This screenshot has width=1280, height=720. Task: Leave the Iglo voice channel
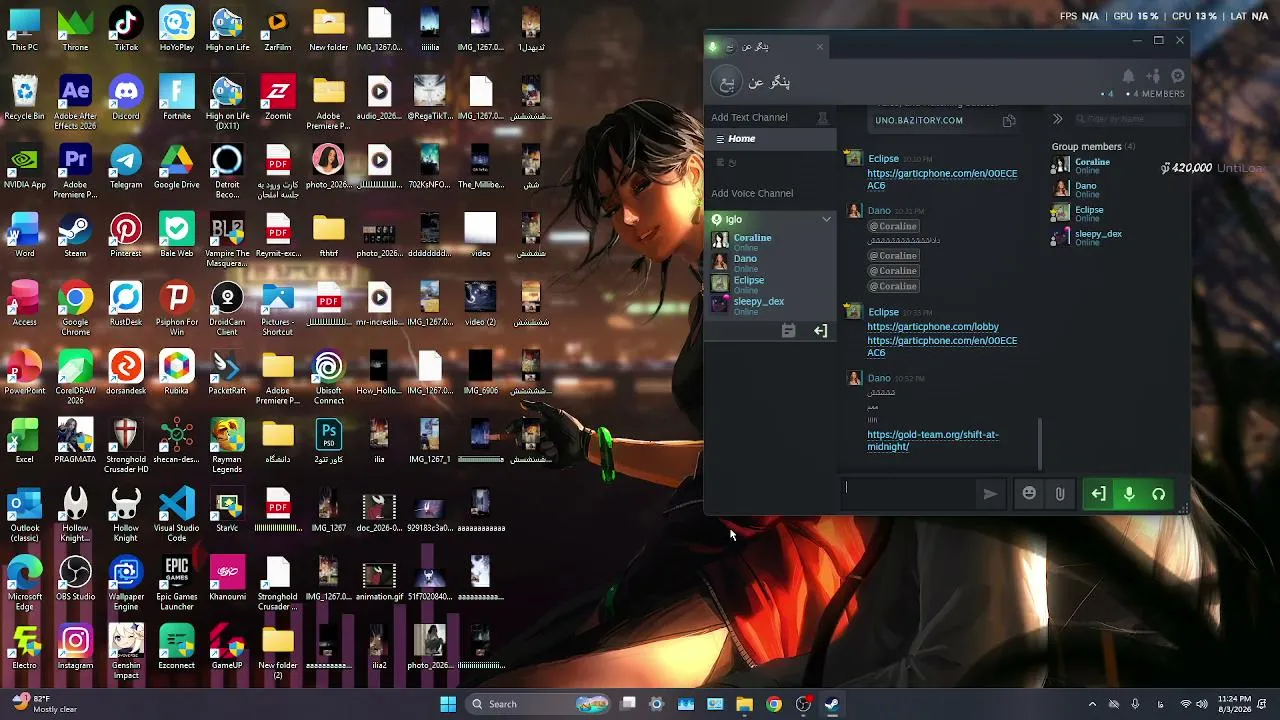821,331
